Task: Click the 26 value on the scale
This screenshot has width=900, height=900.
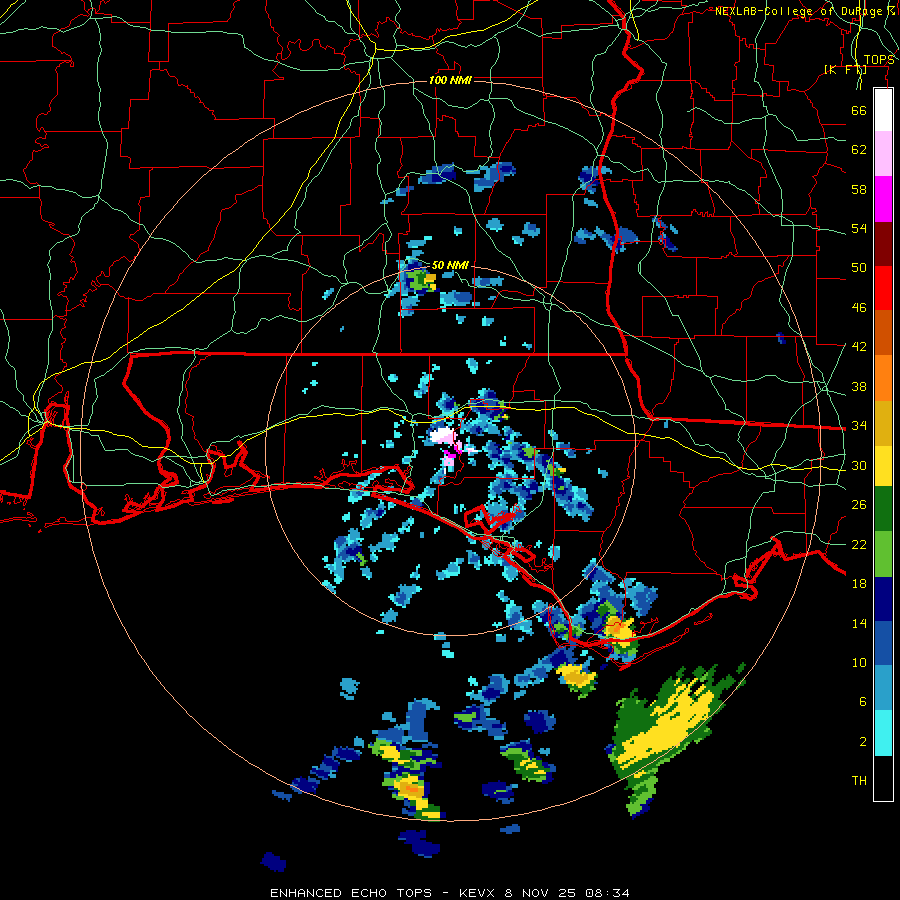Action: [859, 505]
